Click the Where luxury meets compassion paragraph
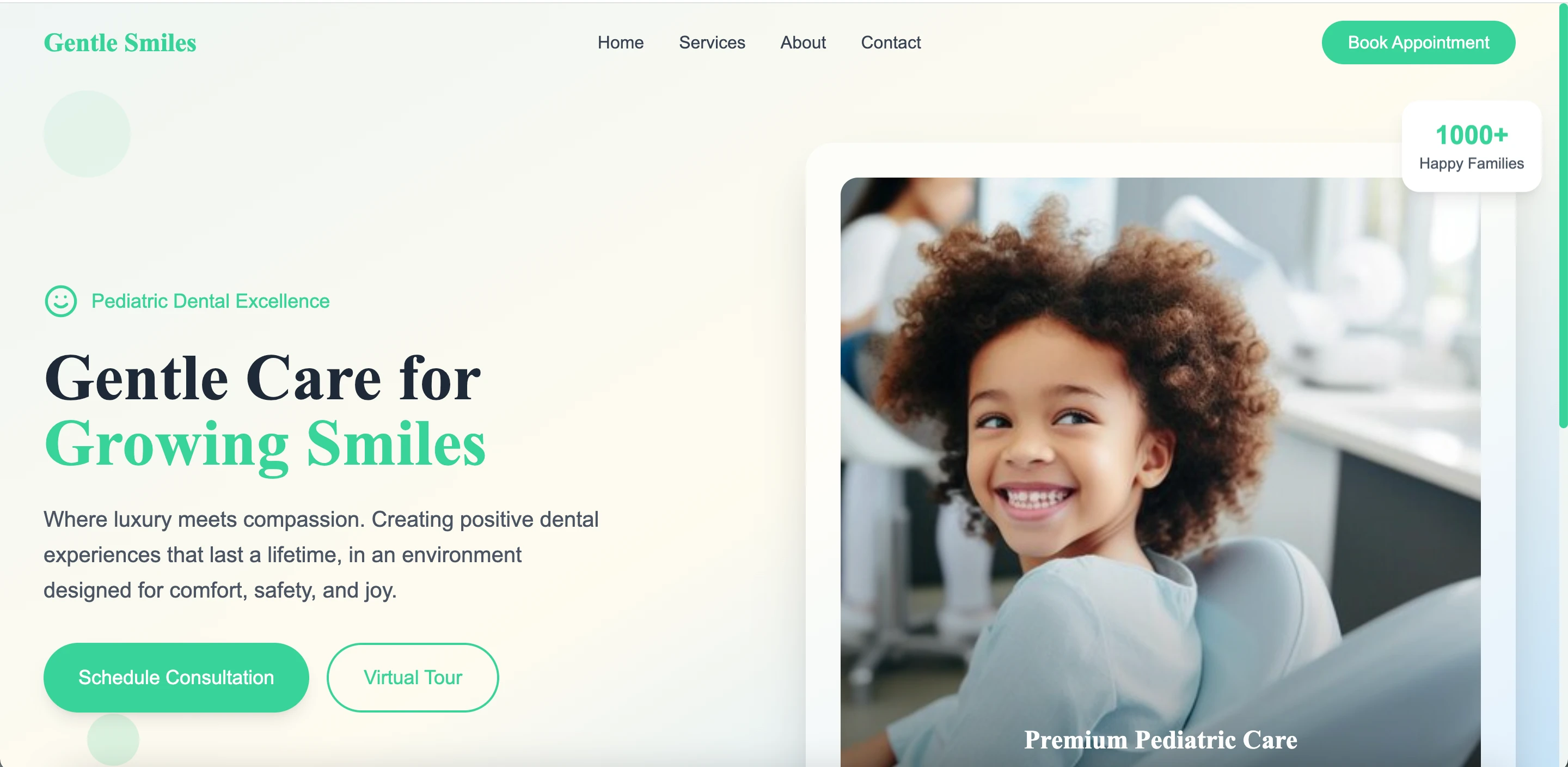This screenshot has width=1568, height=767. pyautogui.click(x=321, y=555)
